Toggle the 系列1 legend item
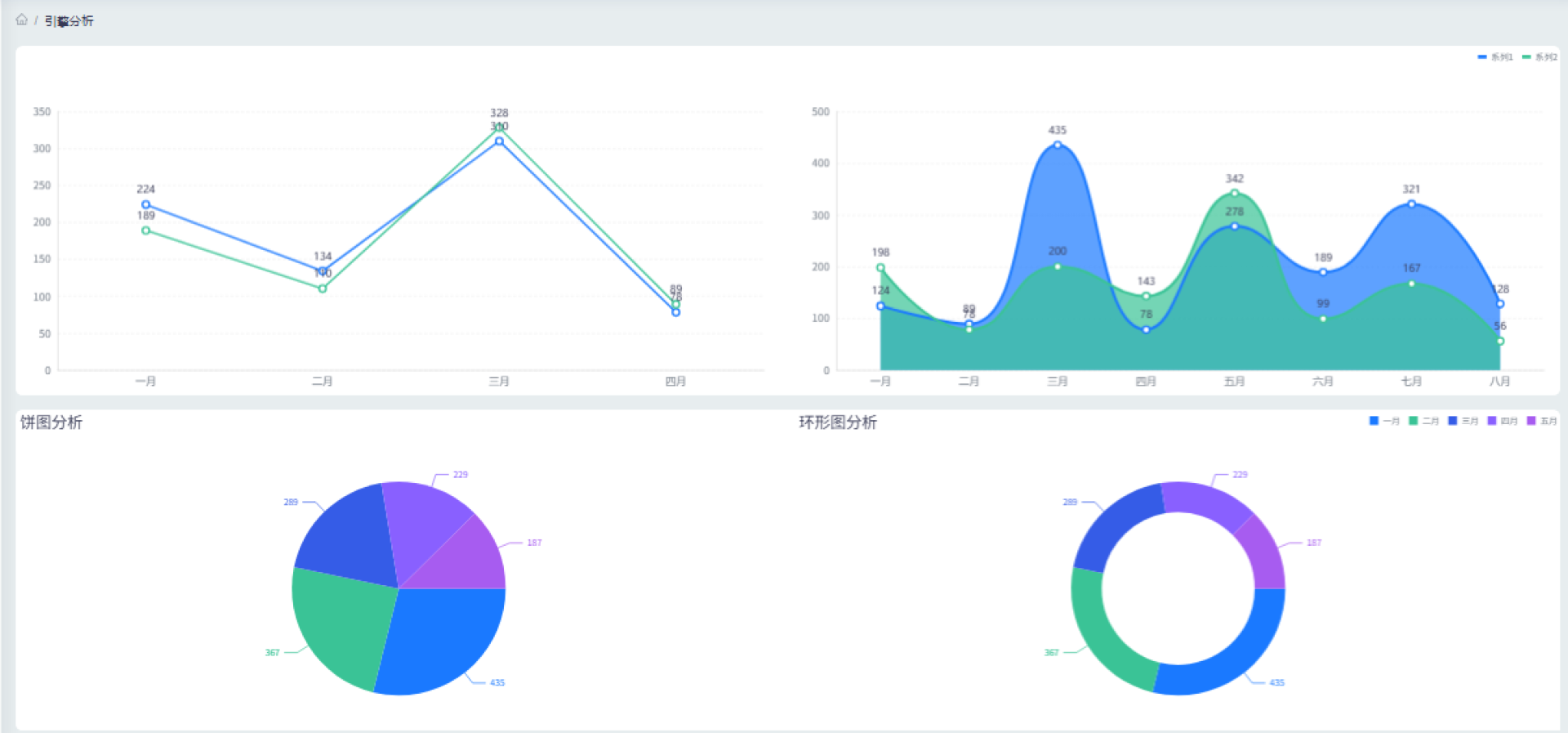 coord(1495,57)
